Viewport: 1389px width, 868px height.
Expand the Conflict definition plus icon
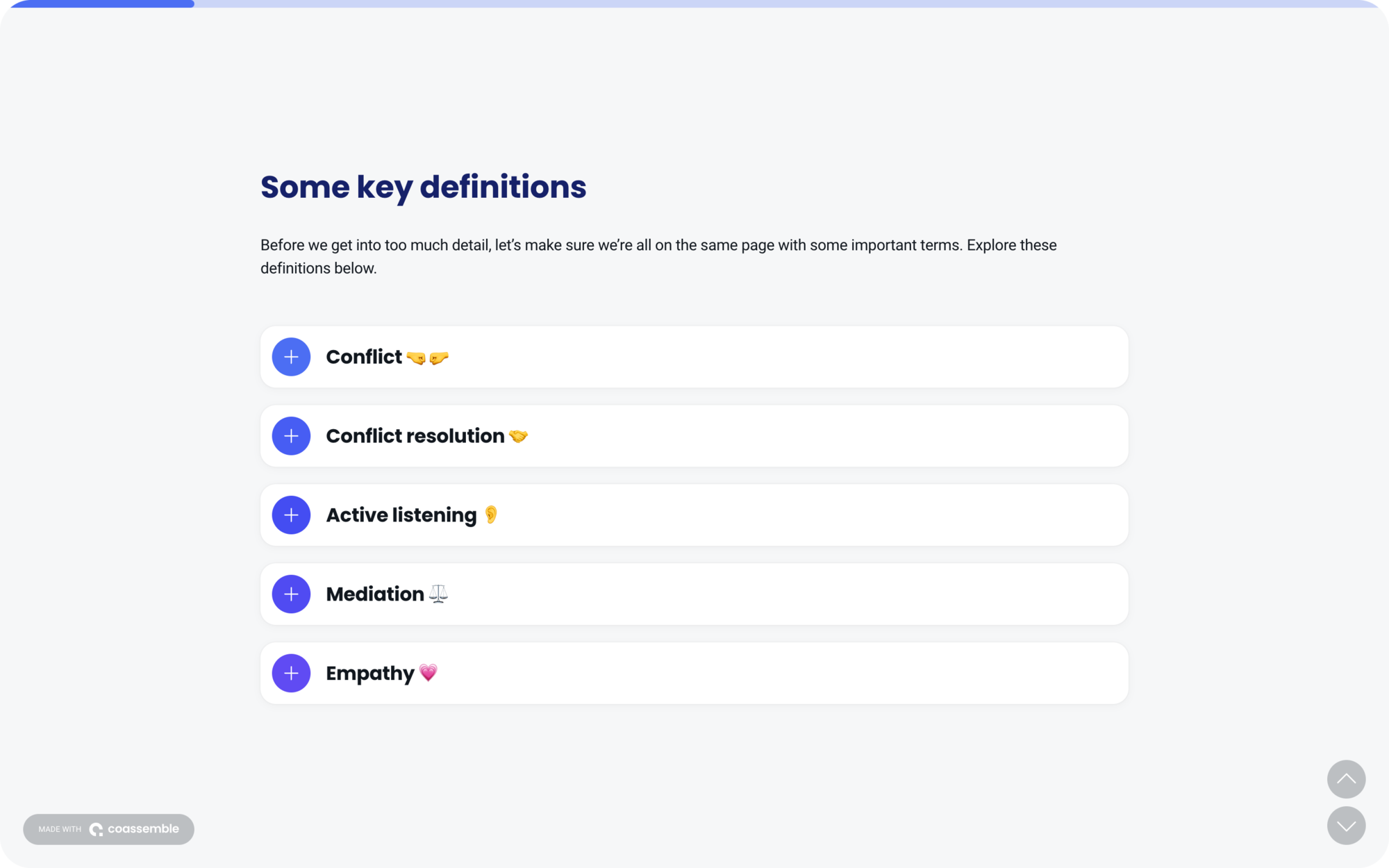pos(291,357)
